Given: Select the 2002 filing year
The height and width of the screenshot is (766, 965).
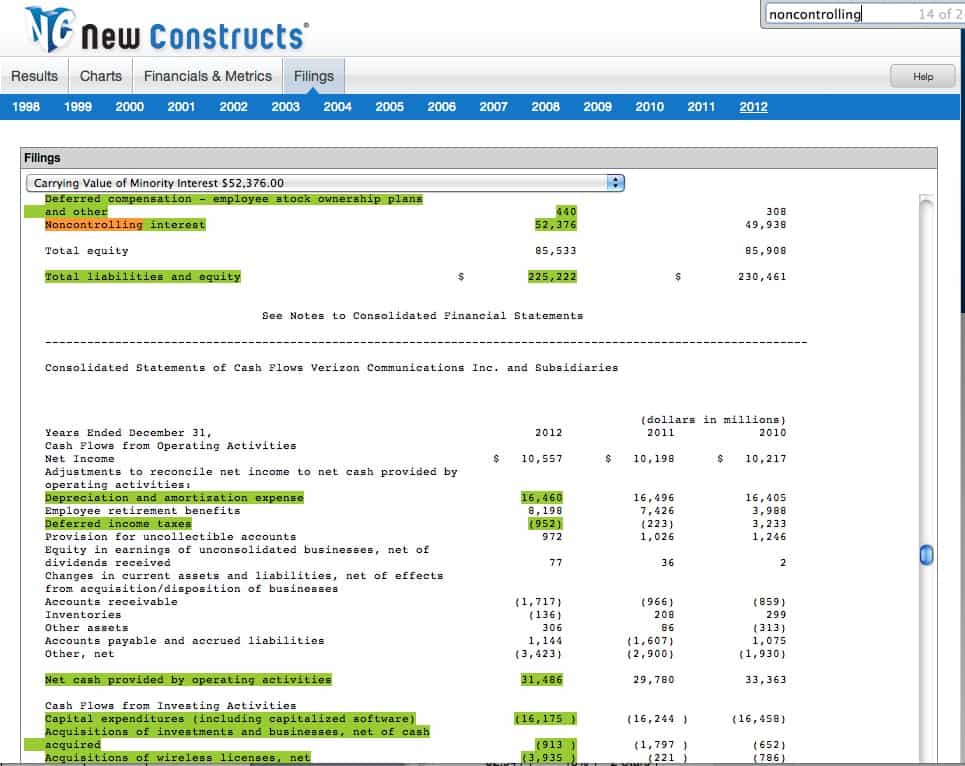Looking at the screenshot, I should 233,107.
